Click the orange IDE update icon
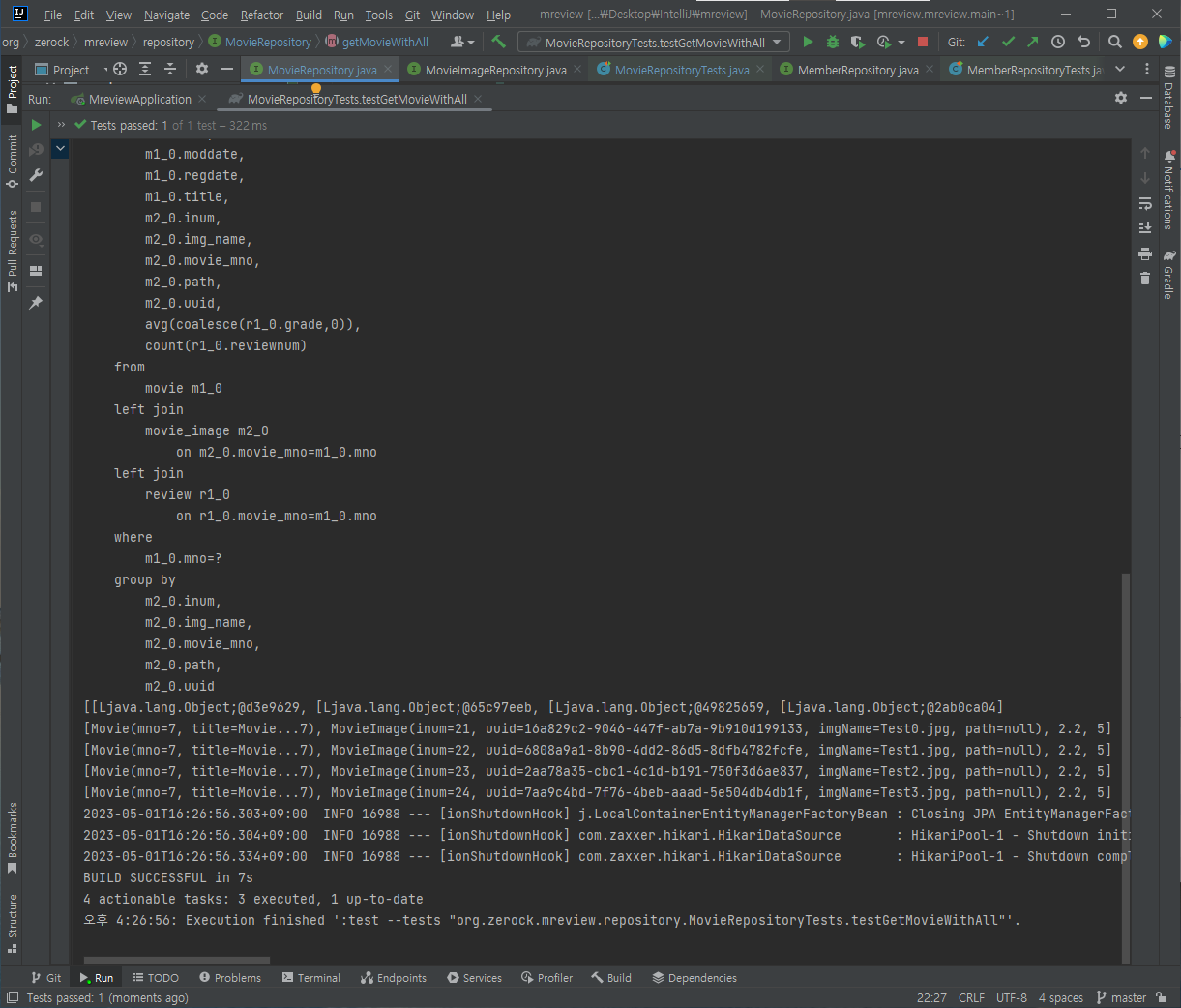 1140,42
